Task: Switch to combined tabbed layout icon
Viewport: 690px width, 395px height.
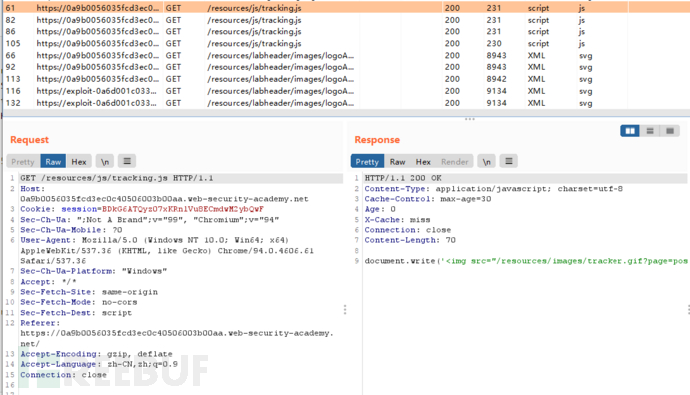Action: [x=670, y=131]
